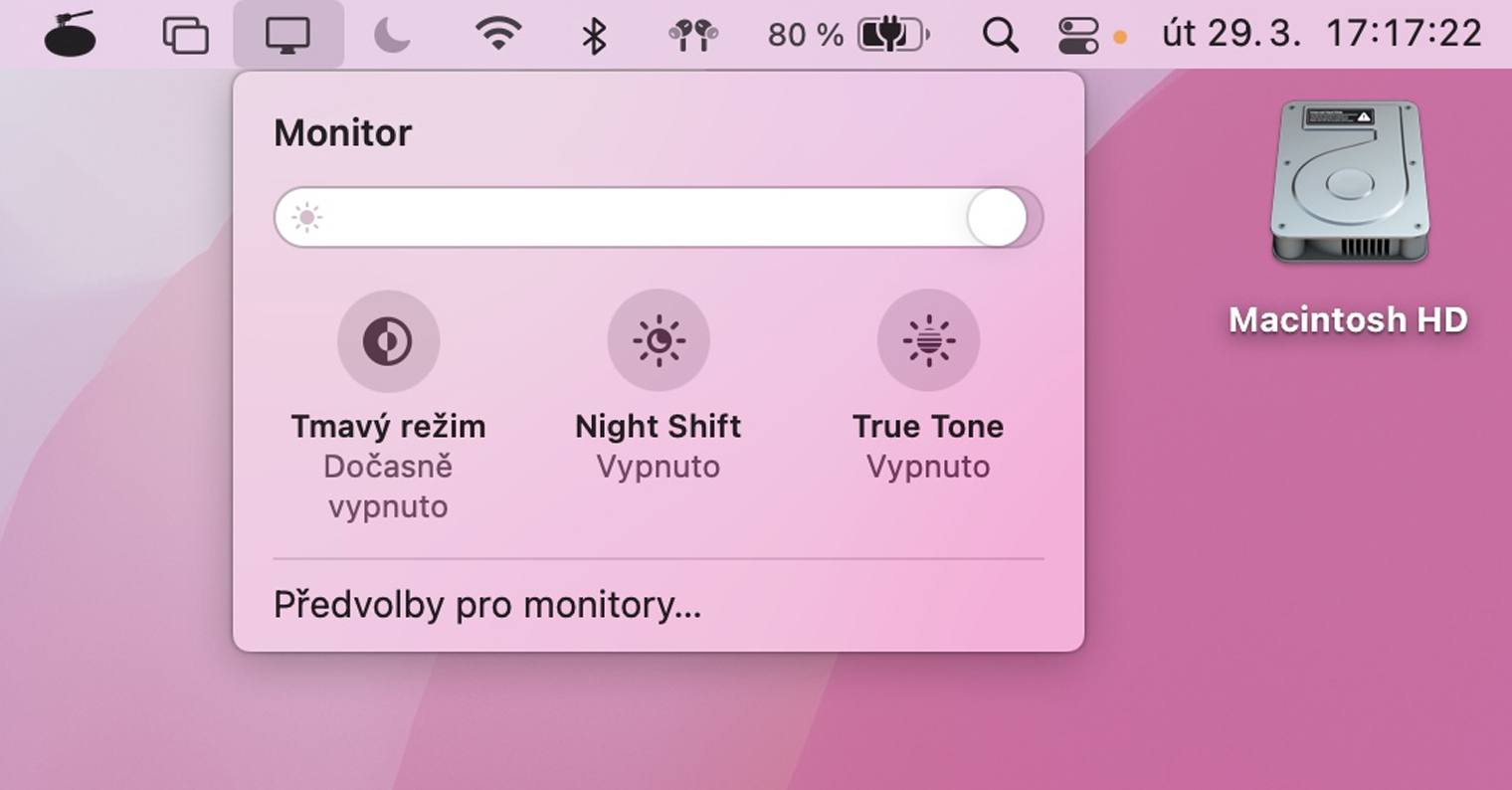Click the AirPods icon in menu bar
This screenshot has width=1512, height=790.
(693, 36)
